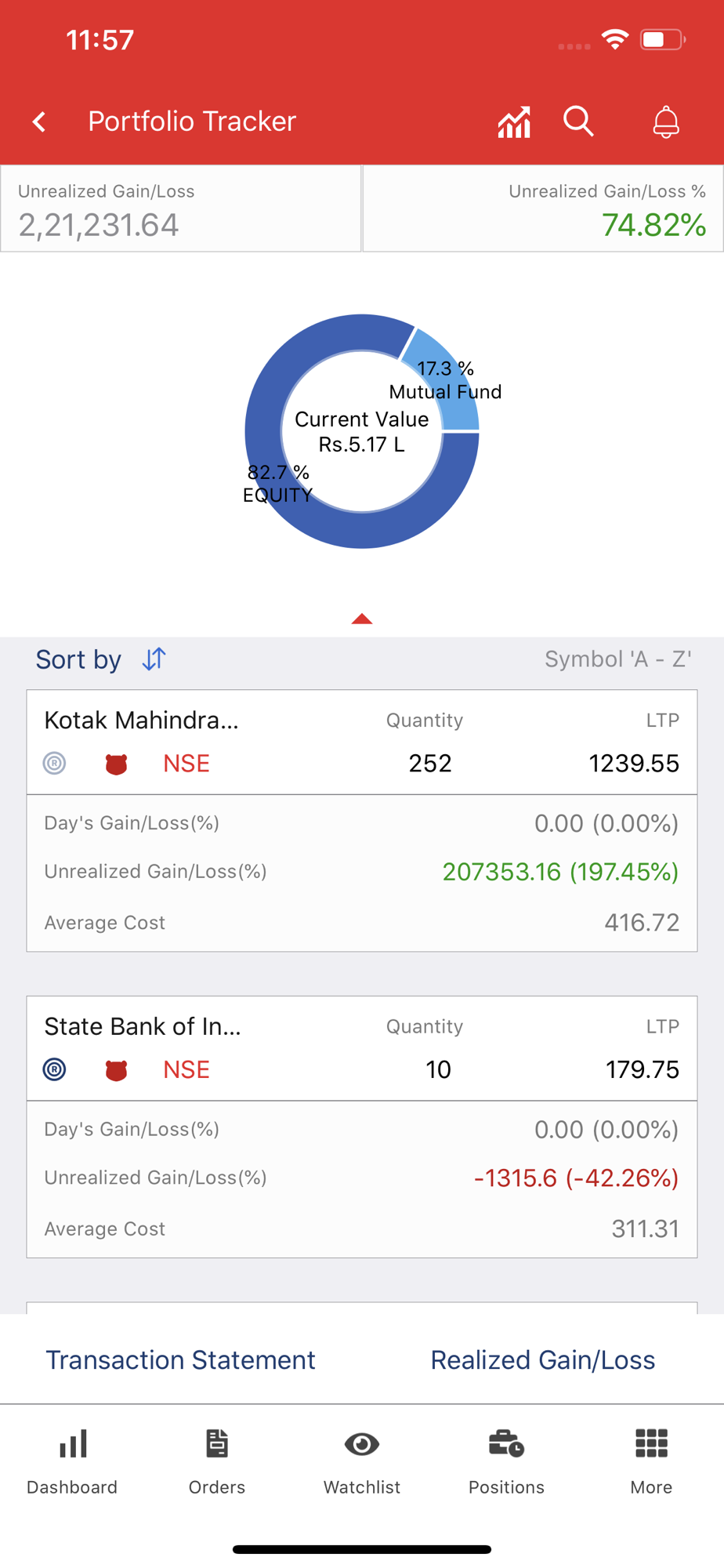Go back using the header arrow
Image resolution: width=724 pixels, height=1568 pixels.
[x=39, y=122]
